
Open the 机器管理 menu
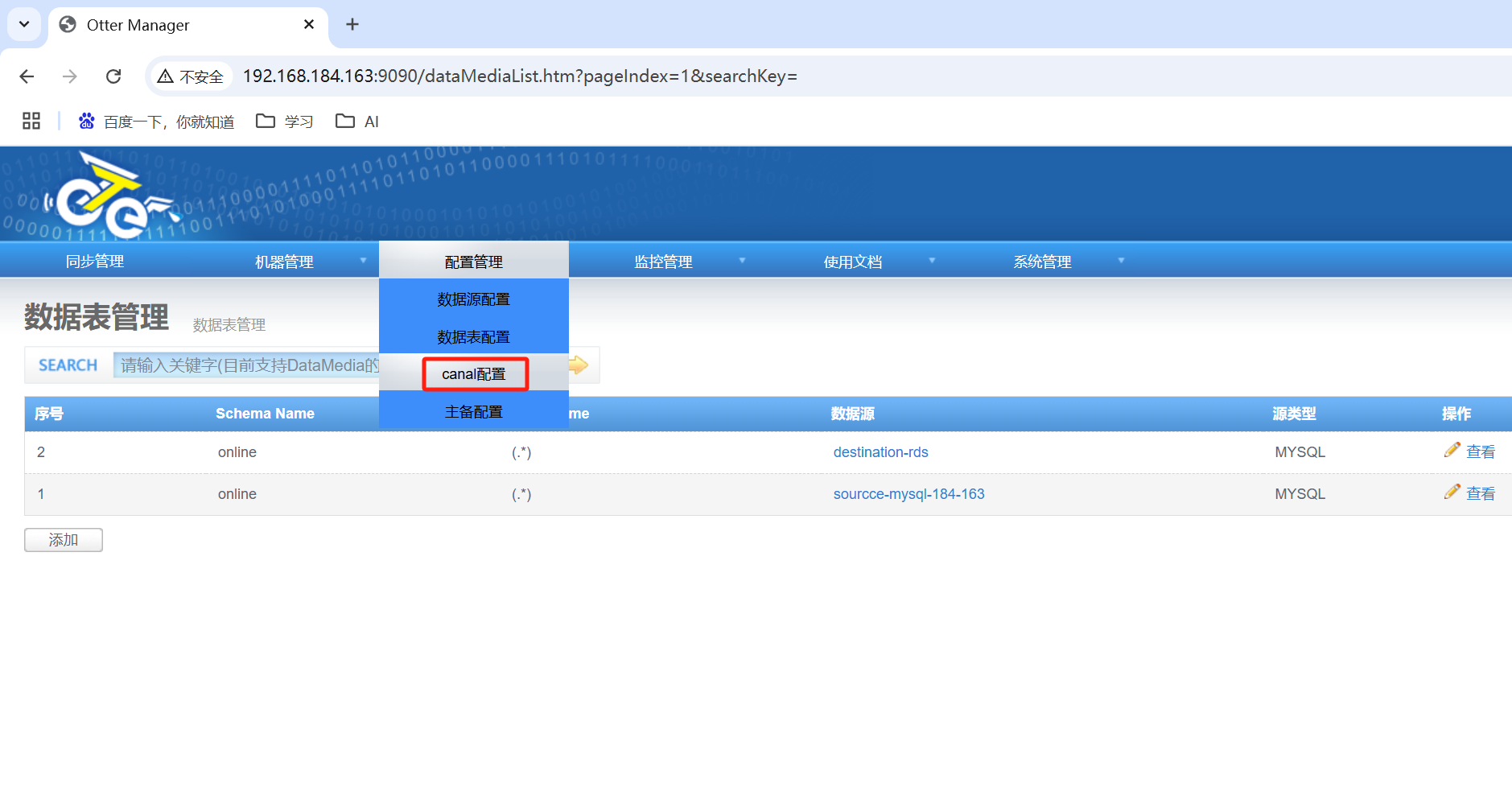tap(284, 262)
